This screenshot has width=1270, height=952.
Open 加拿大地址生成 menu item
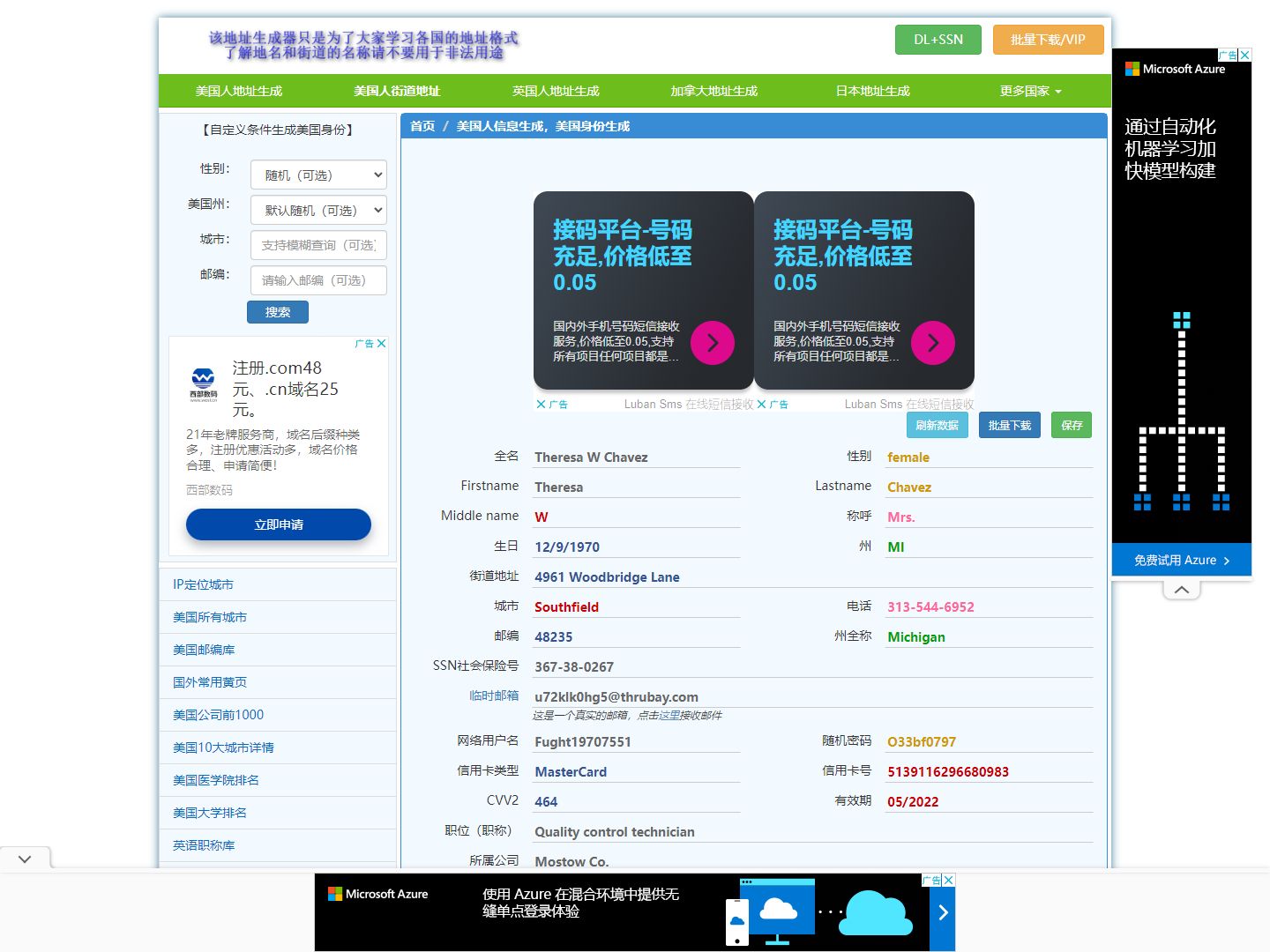coord(714,91)
